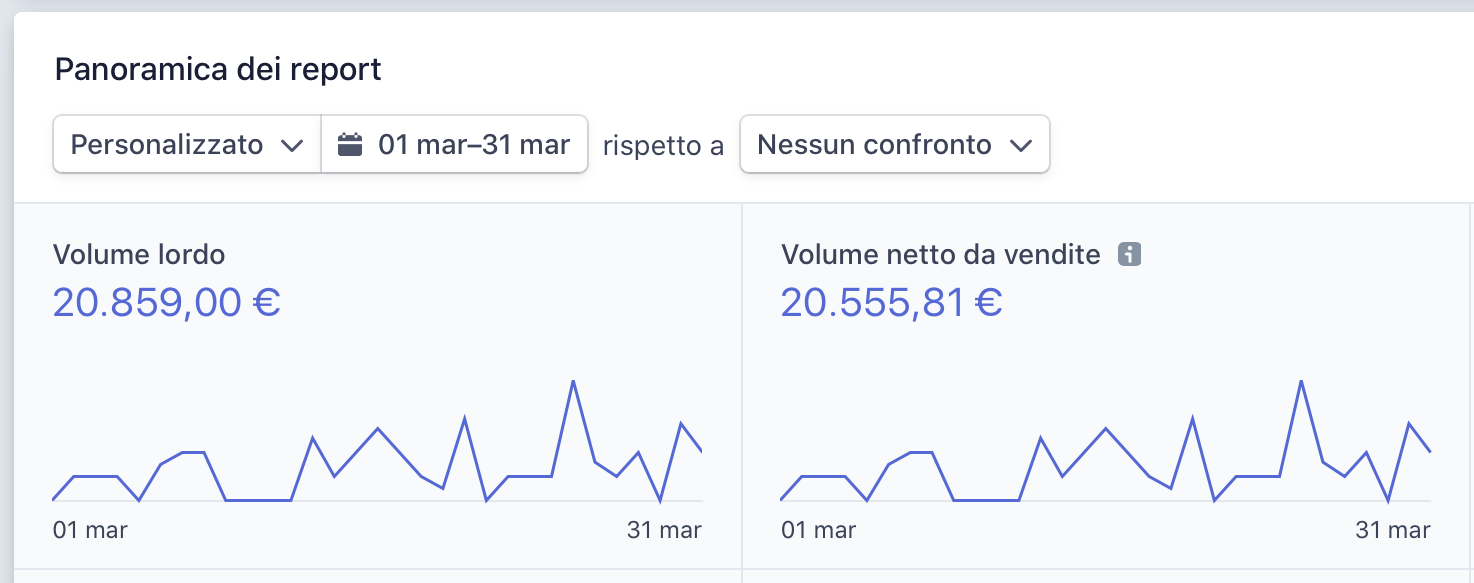This screenshot has height=583, width=1474.
Task: Click the info icon next to Volume netto da vendite
Action: click(x=1130, y=255)
